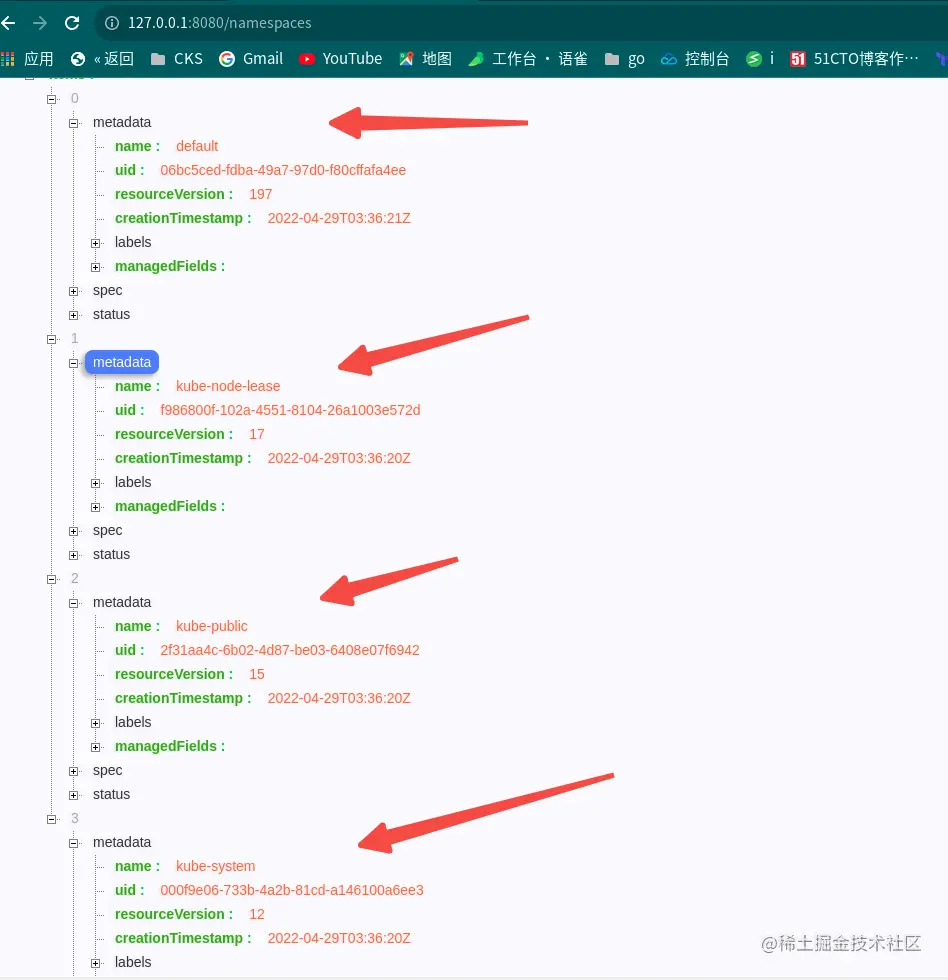The height and width of the screenshot is (980, 948).
Task: Open the 控制台 bookmark
Action: [x=695, y=59]
